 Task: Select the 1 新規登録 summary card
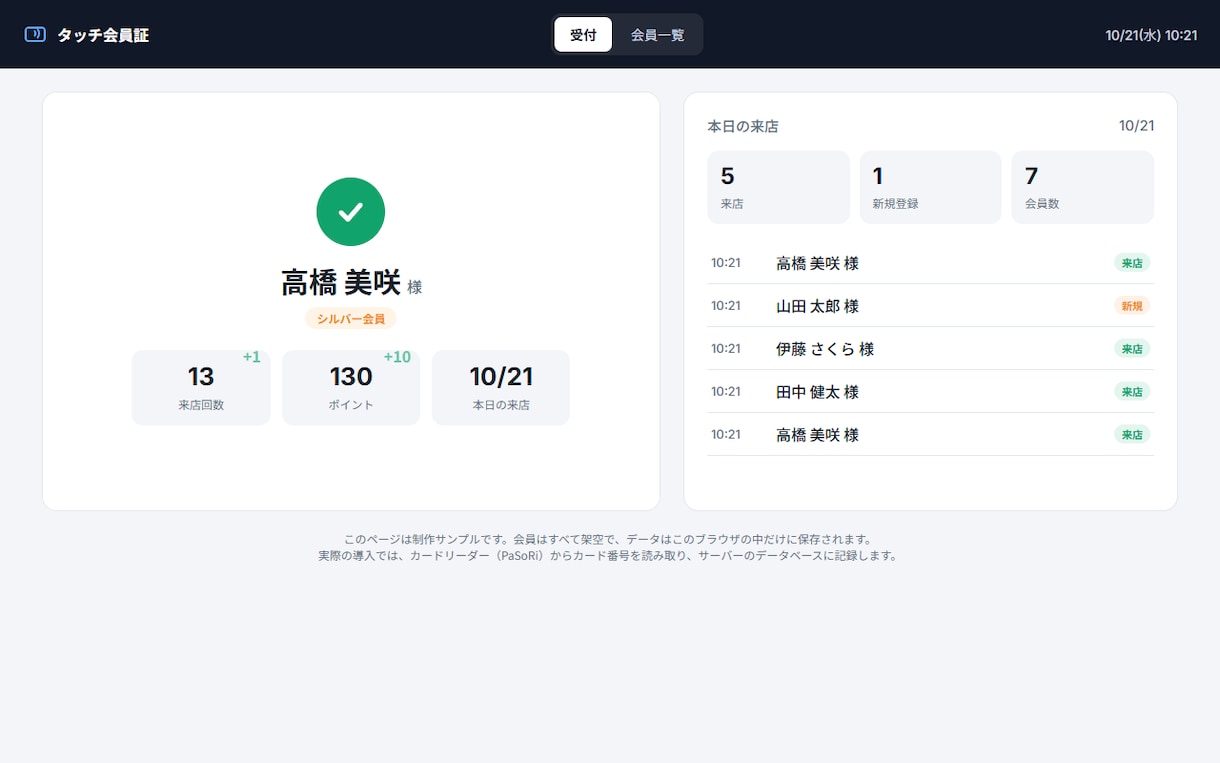pos(930,187)
